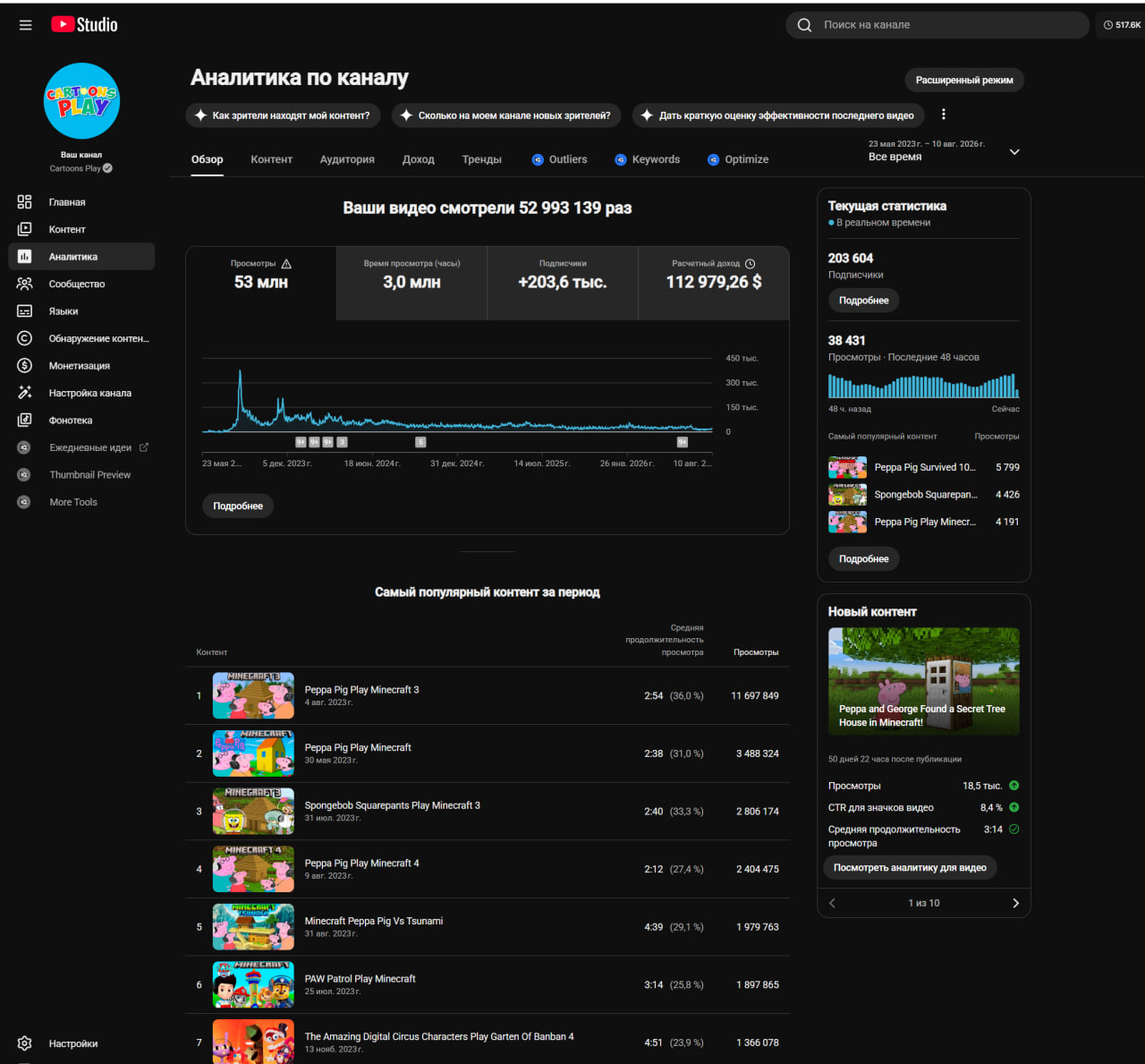This screenshot has height=1064, width=1145.
Task: Open Обнаружение контента in the sidebar
Action: pos(81,338)
